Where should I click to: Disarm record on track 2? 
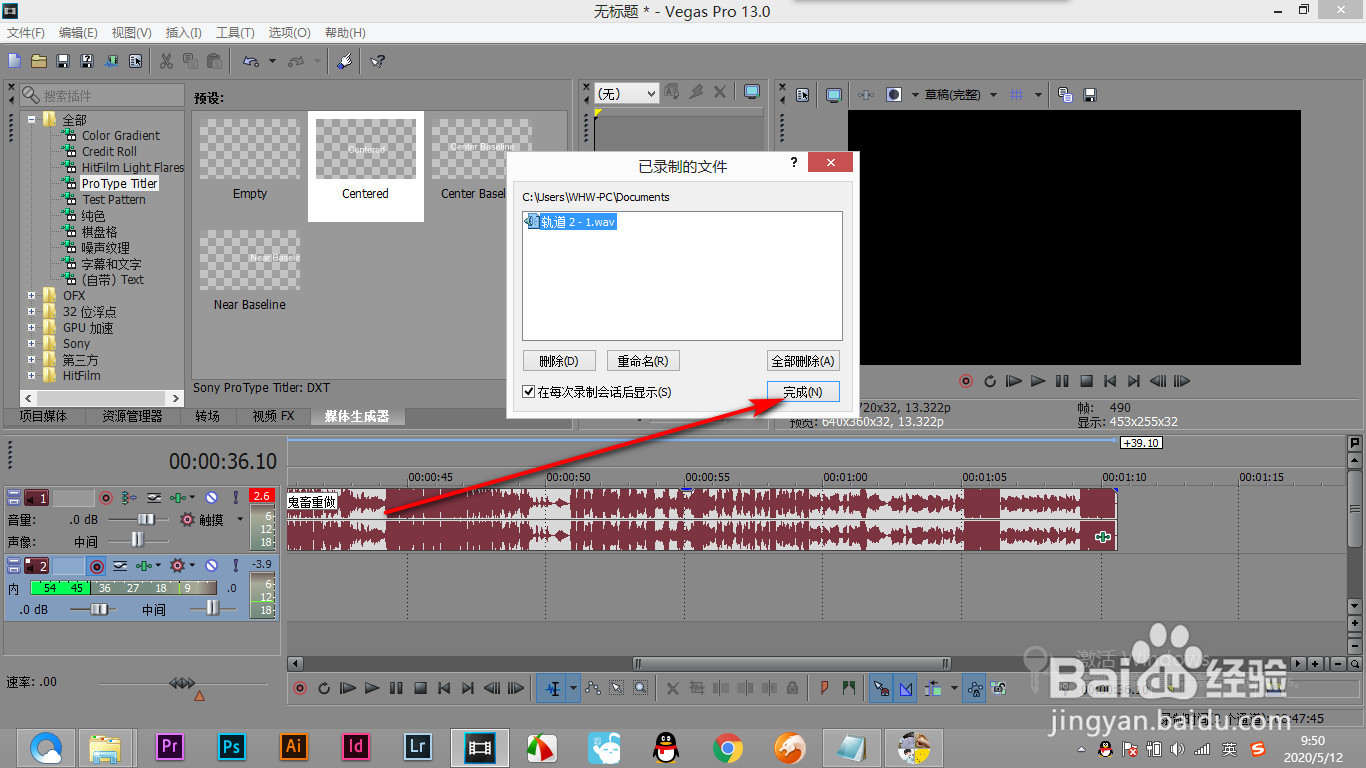click(x=96, y=566)
